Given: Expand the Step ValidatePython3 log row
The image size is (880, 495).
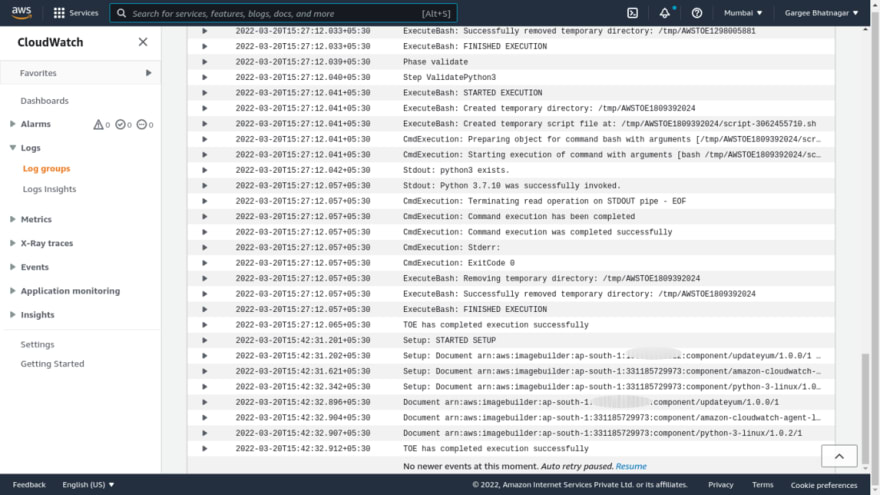Looking at the screenshot, I should (x=205, y=77).
